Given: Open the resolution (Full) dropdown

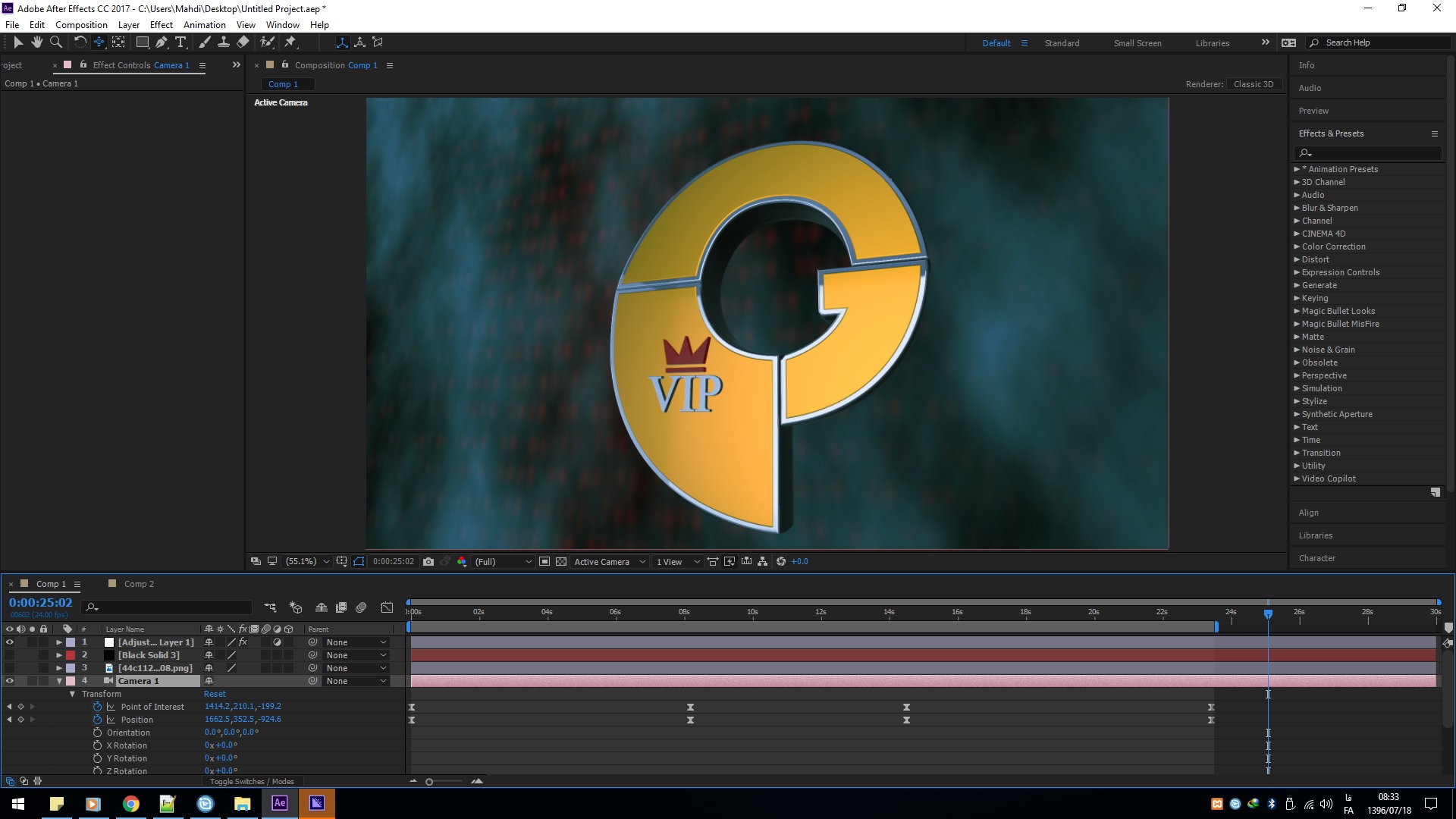Looking at the screenshot, I should pyautogui.click(x=503, y=562).
